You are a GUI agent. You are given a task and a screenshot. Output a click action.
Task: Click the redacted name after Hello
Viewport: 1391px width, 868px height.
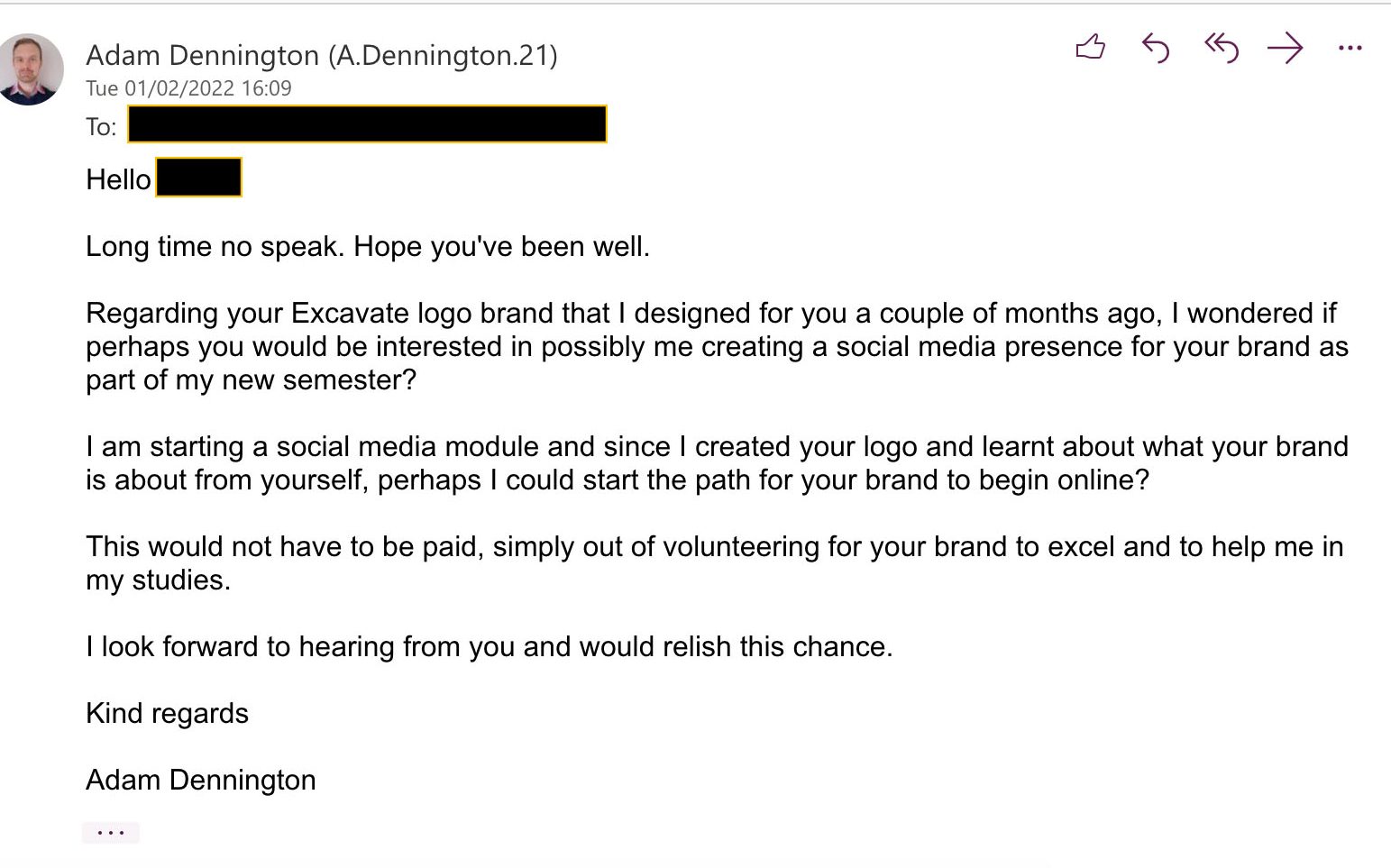point(198,178)
